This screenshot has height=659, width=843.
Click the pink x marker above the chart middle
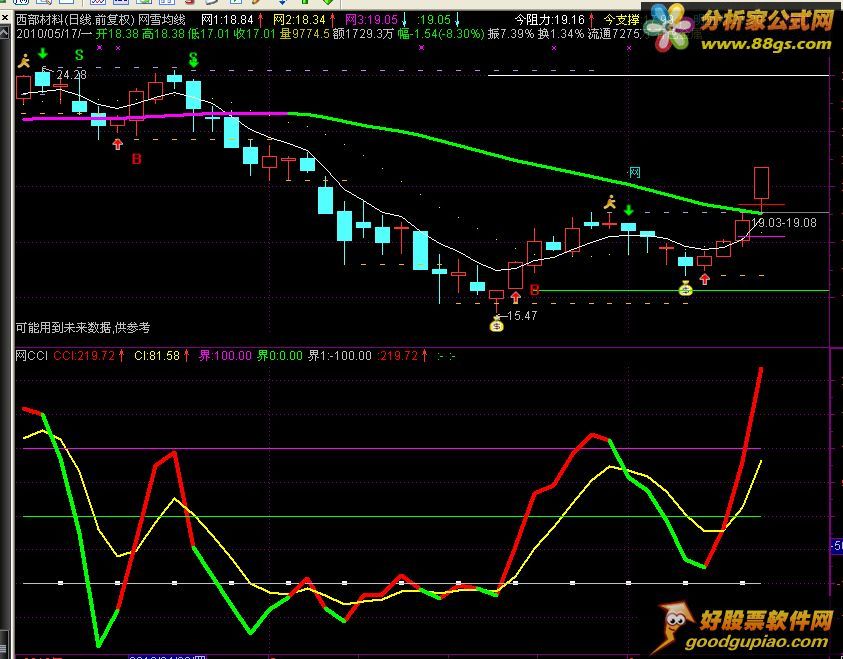click(x=422, y=48)
